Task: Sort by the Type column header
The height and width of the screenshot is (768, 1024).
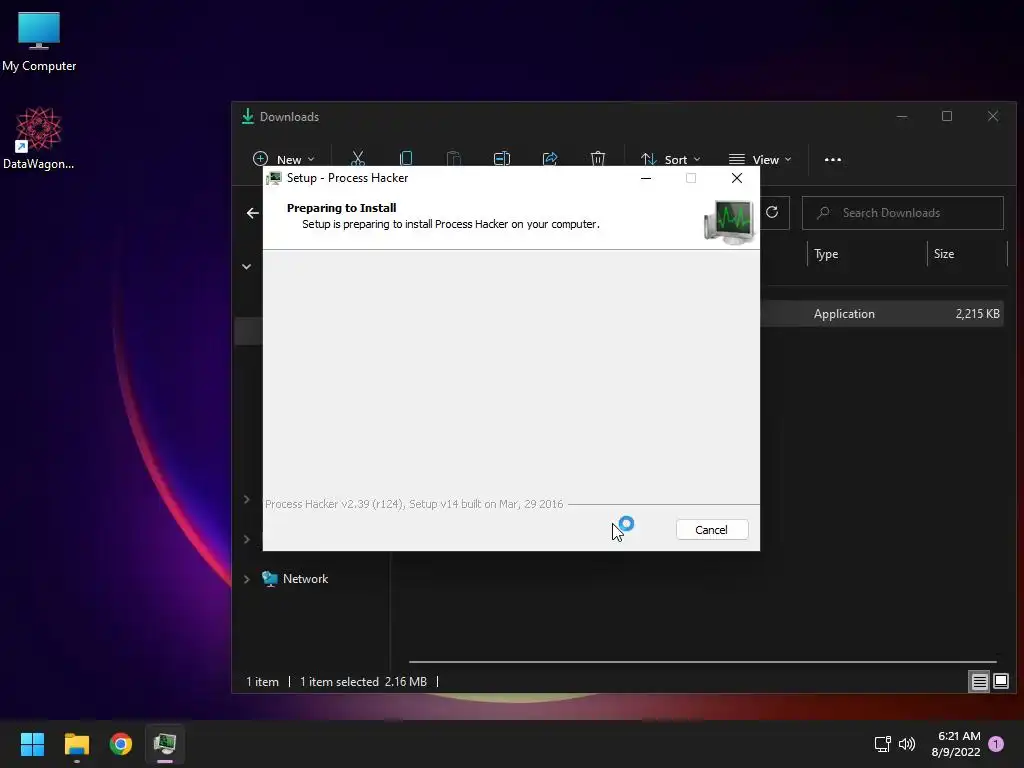Action: coord(867,254)
